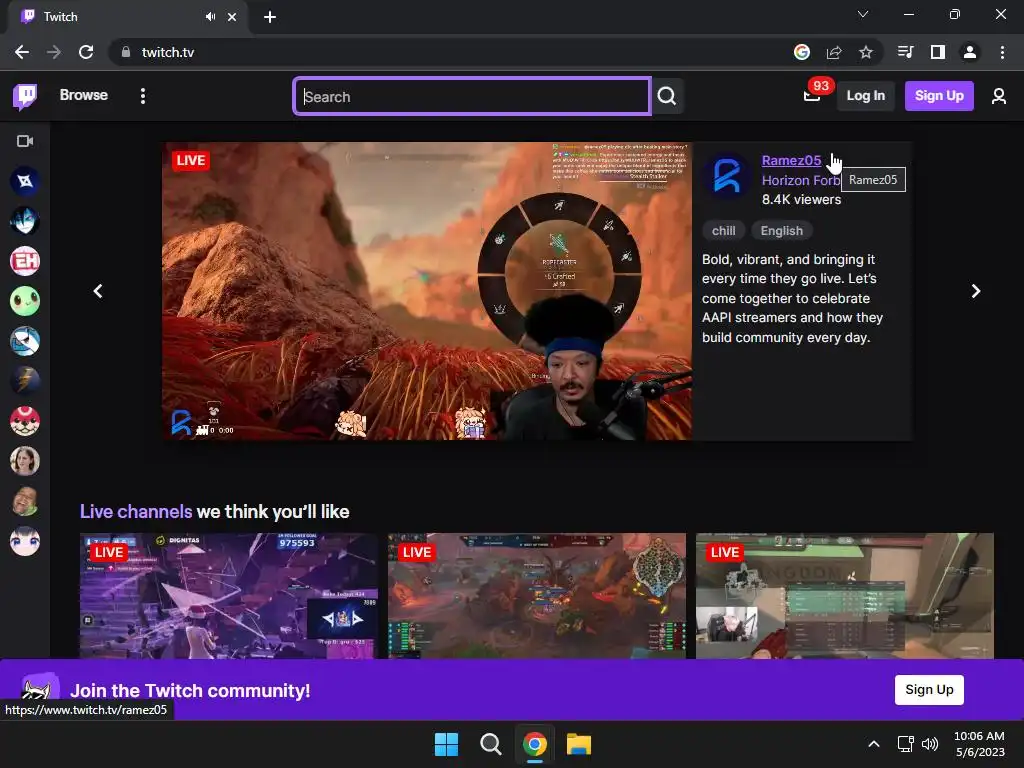This screenshot has width=1024, height=768.
Task: Click the magnifier search button
Action: 667,97
